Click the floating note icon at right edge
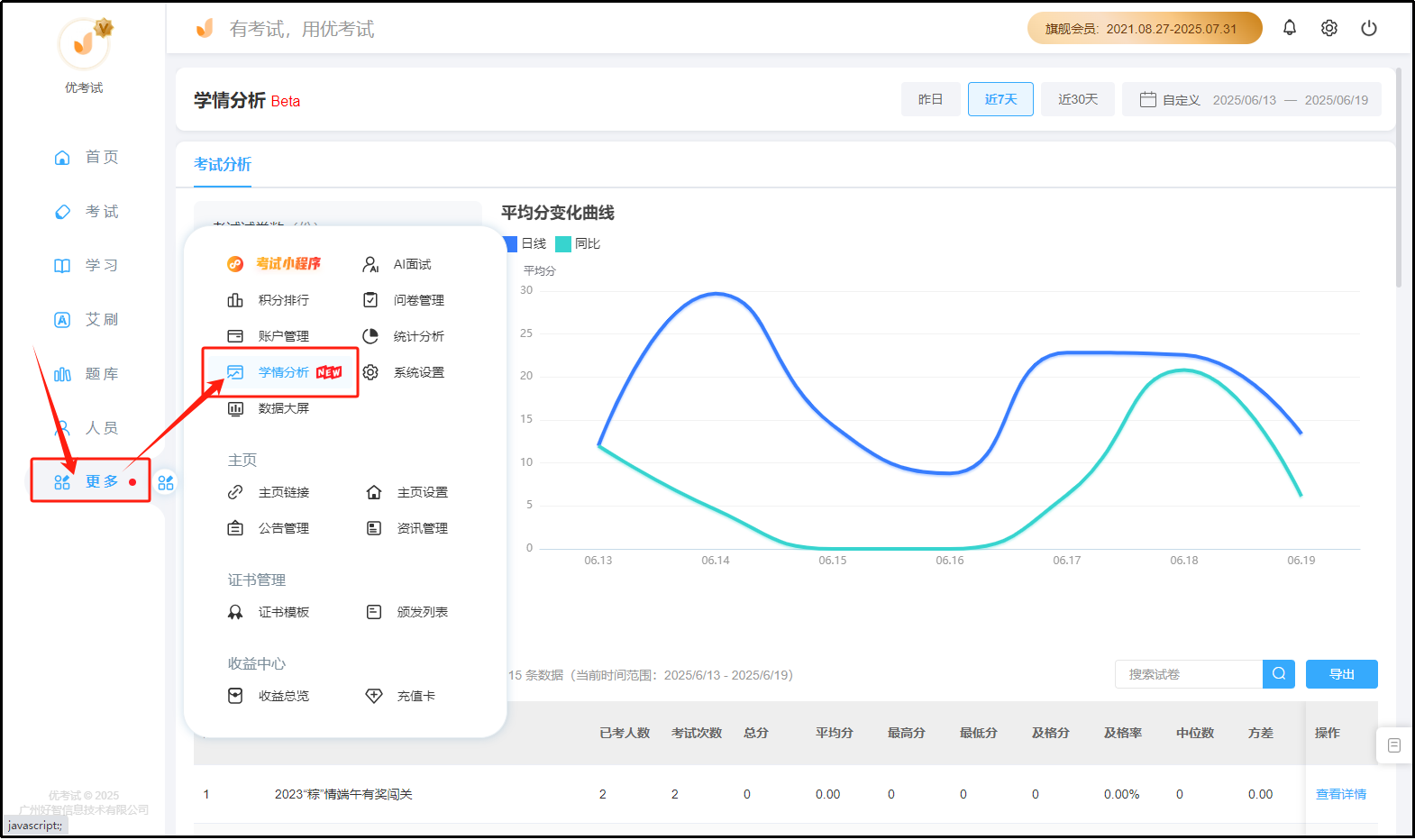 click(x=1394, y=745)
